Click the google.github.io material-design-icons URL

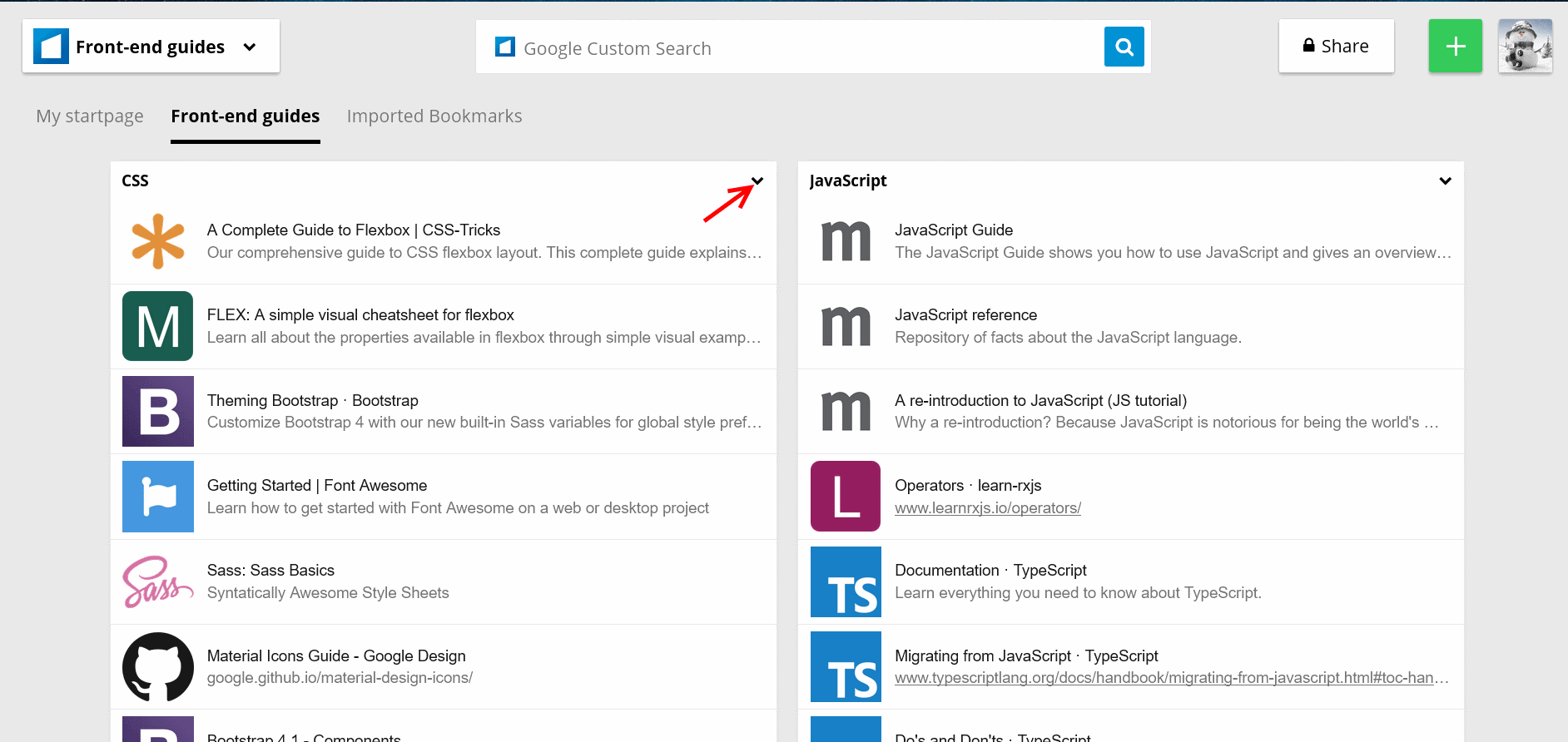point(340,678)
